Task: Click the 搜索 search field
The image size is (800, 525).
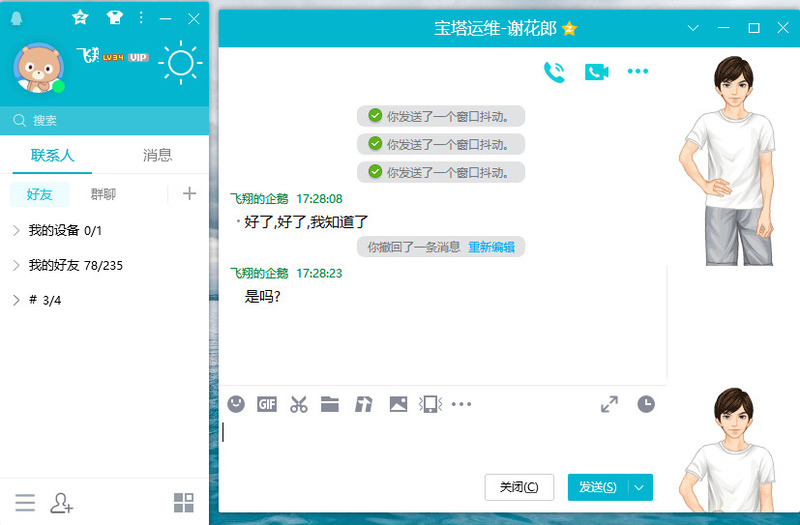Action: click(x=110, y=120)
